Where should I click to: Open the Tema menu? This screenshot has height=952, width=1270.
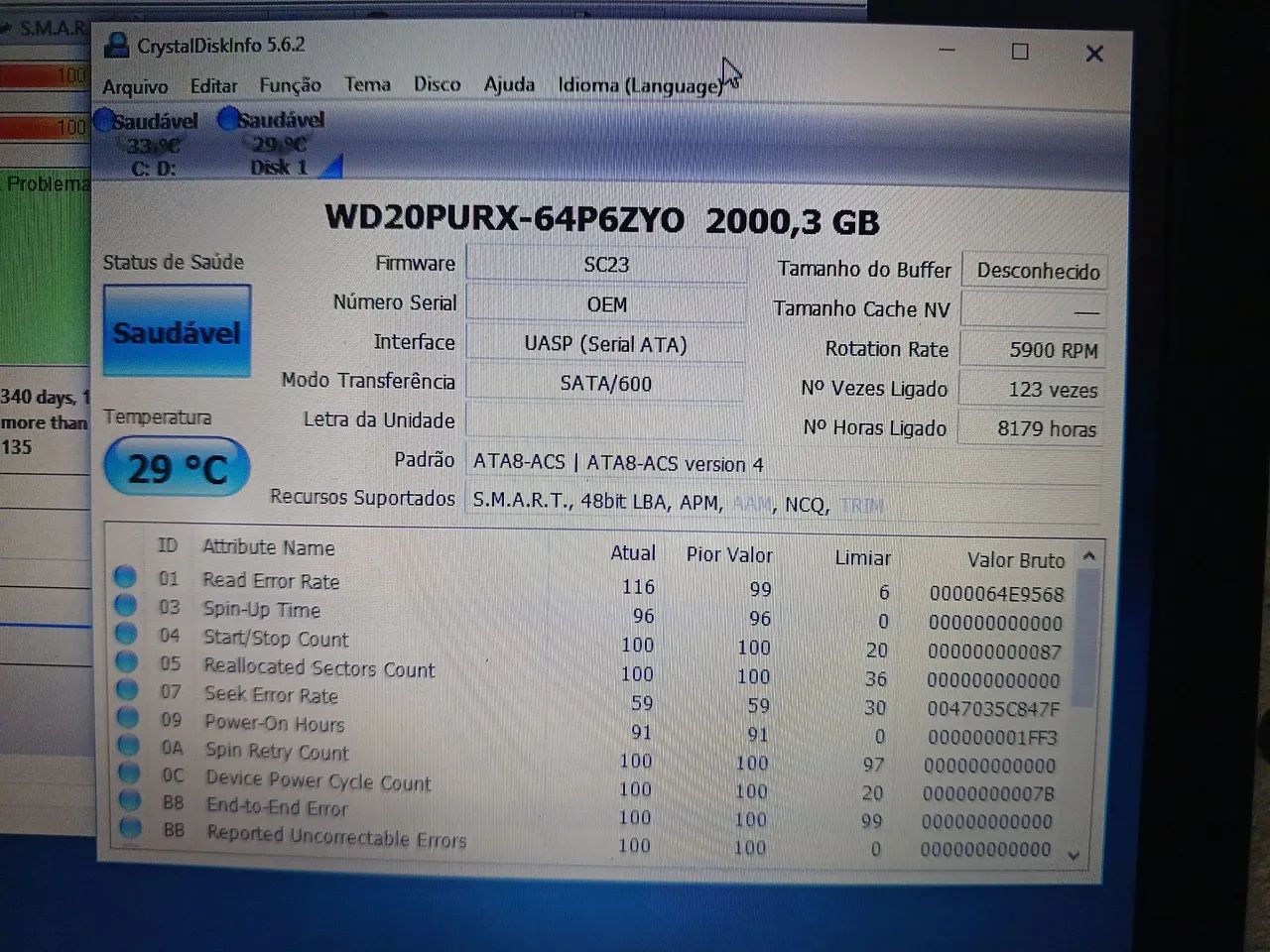point(367,84)
